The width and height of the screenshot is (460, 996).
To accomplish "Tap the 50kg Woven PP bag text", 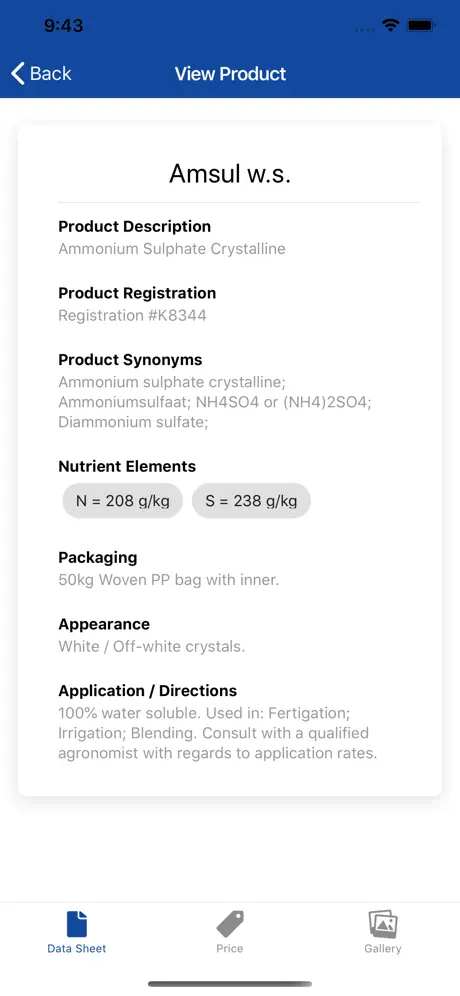I will pyautogui.click(x=168, y=579).
